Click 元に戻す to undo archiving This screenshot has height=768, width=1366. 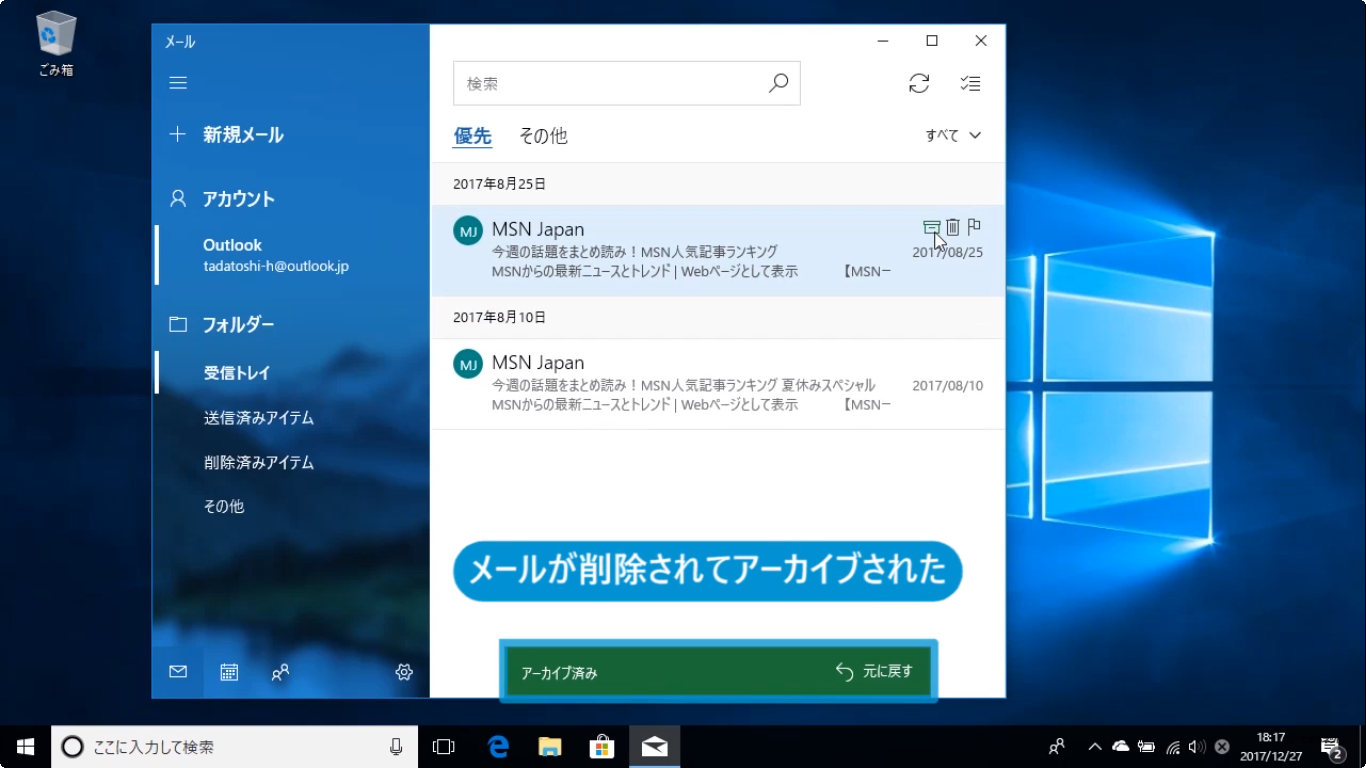[x=874, y=672]
